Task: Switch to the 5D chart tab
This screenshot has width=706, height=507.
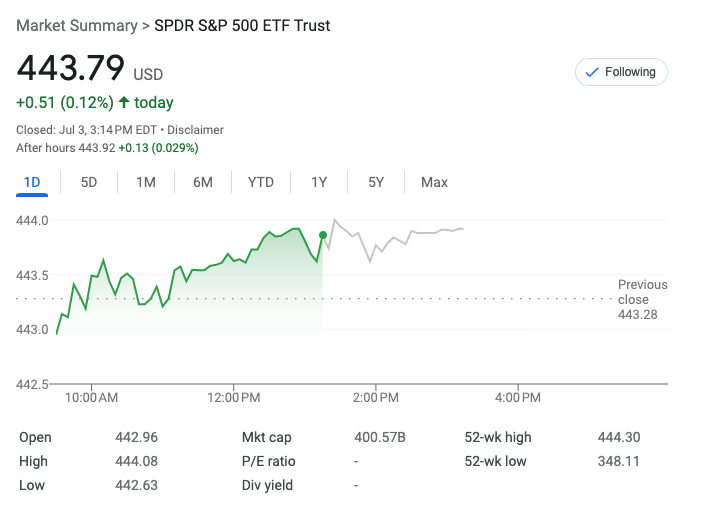Action: pyautogui.click(x=89, y=182)
